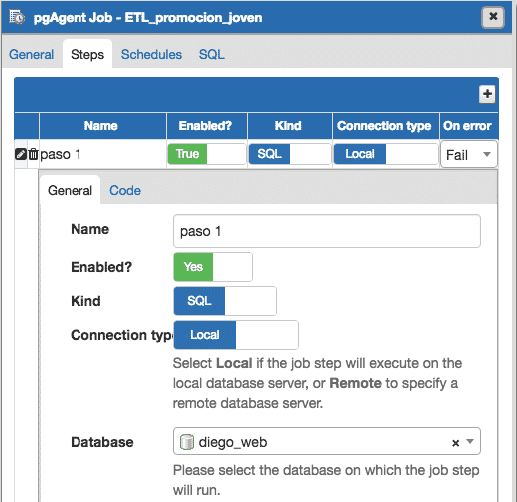The width and height of the screenshot is (517, 502).
Task: Open the Schedules tab
Action: 151,54
